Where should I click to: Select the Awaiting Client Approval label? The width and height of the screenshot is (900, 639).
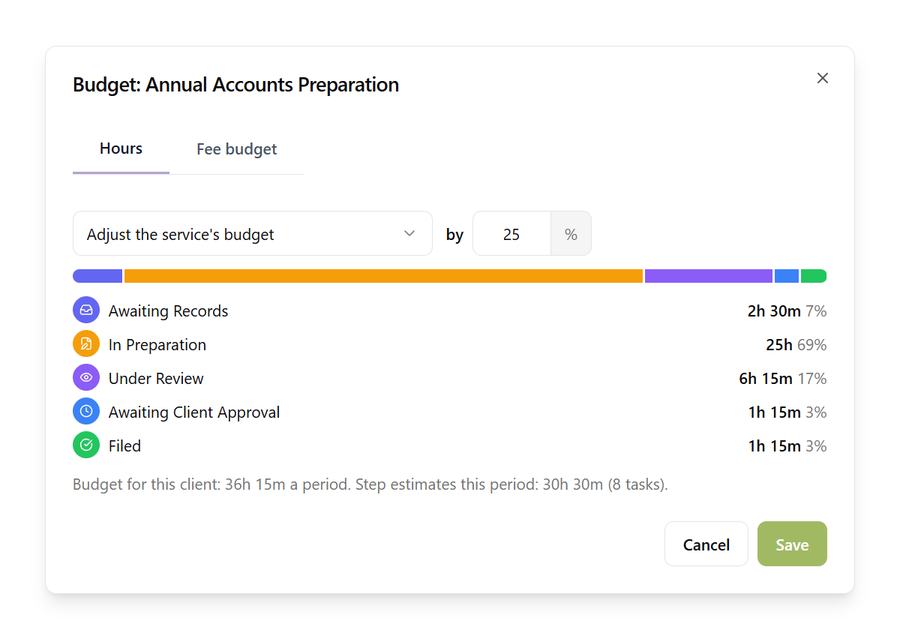point(194,413)
